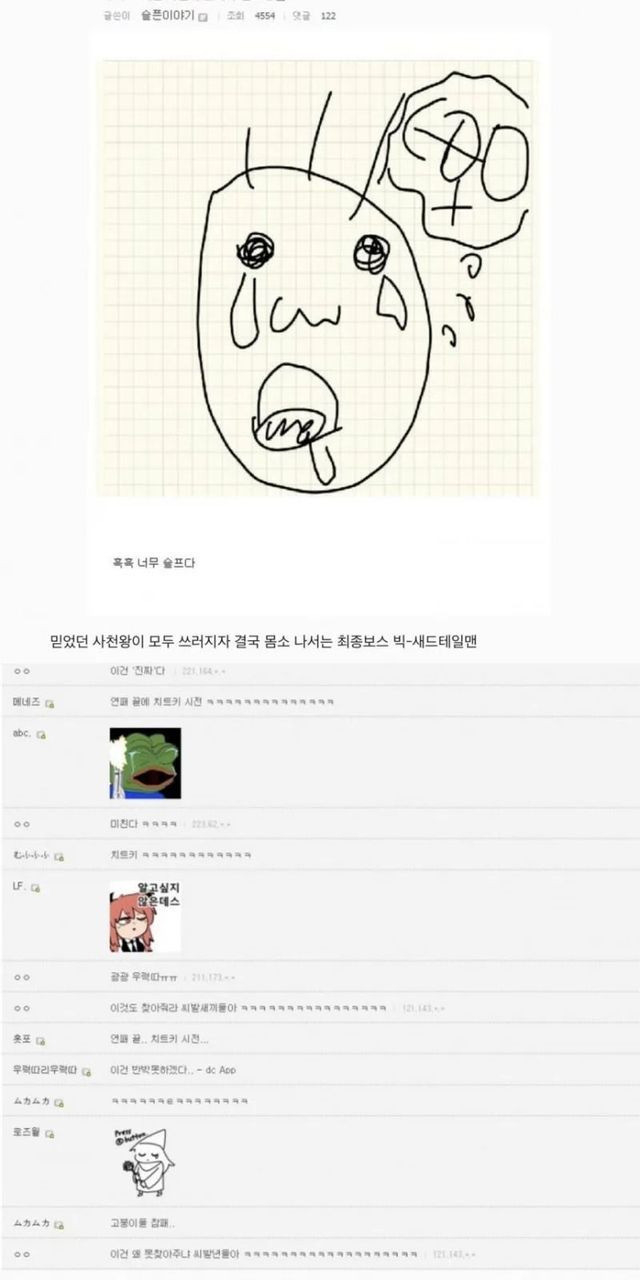
Task: Open the Pepe frog emoticon in comments
Action: [145, 763]
